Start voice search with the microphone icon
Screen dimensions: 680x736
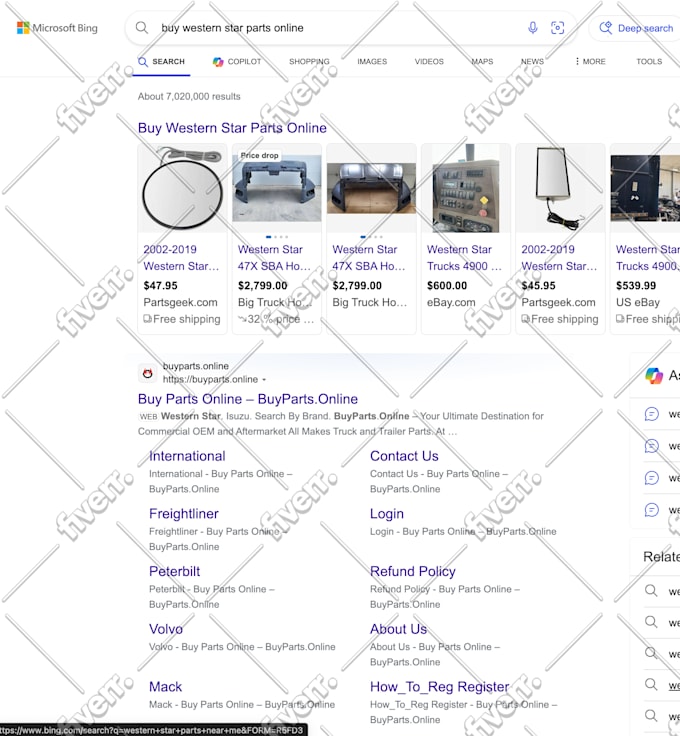pos(533,28)
